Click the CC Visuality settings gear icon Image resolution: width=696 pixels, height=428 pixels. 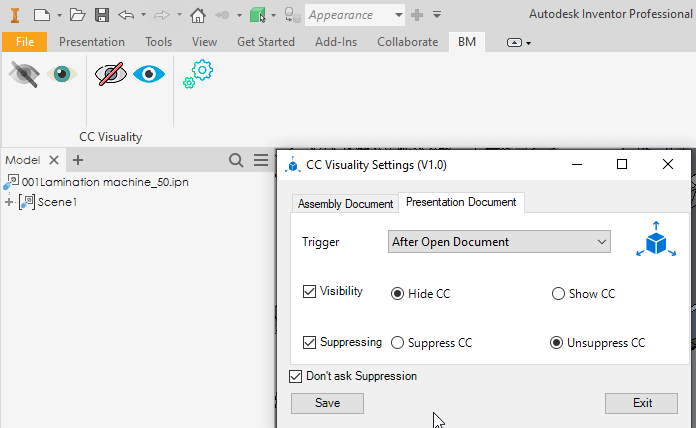click(x=197, y=75)
